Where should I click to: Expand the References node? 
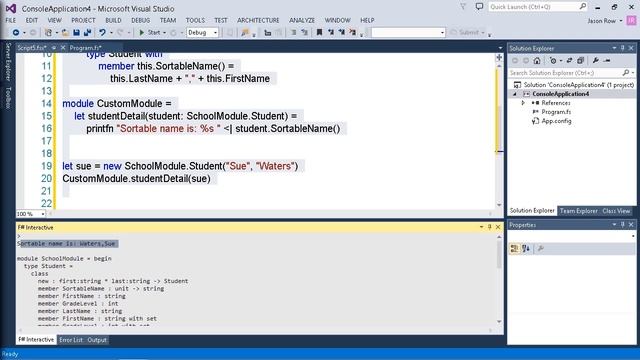click(523, 103)
